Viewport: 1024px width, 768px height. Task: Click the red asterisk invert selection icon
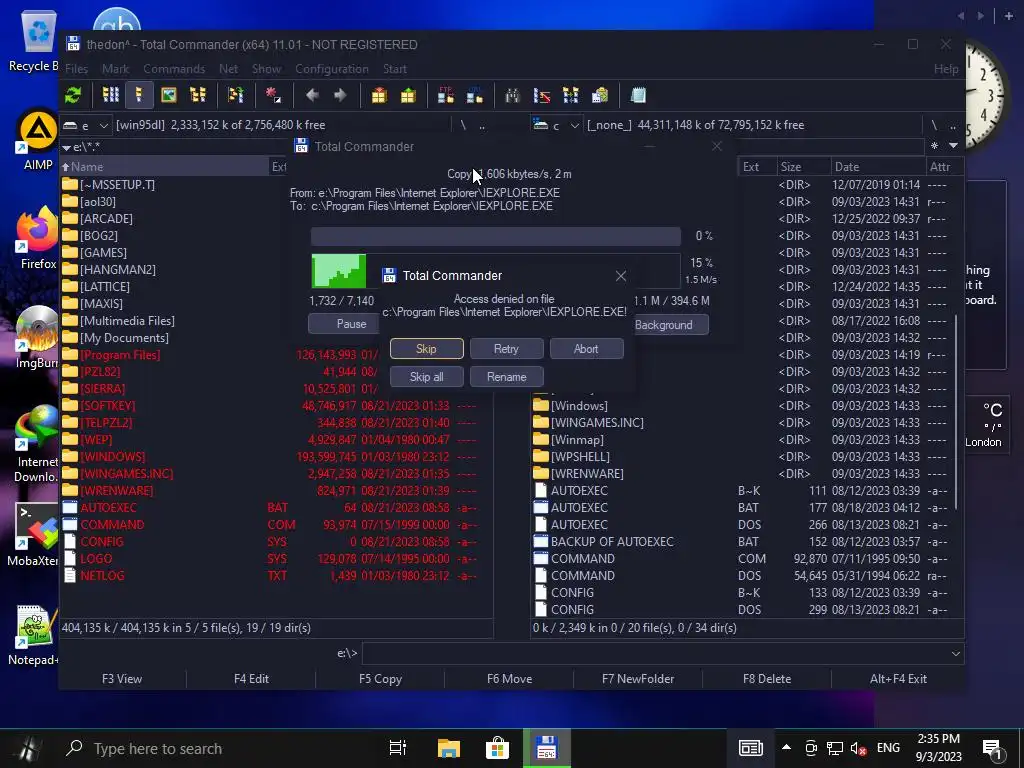(x=273, y=95)
